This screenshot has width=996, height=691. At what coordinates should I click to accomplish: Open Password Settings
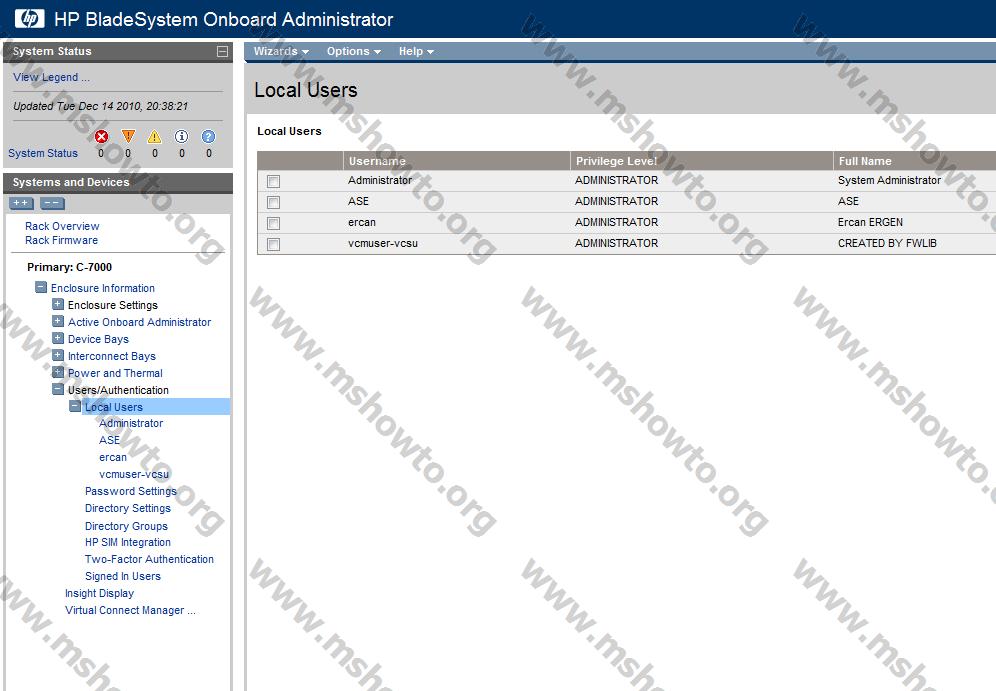pyautogui.click(x=131, y=491)
